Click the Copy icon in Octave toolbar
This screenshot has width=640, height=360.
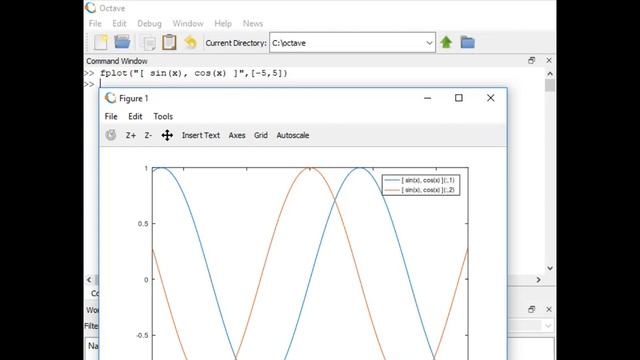click(x=148, y=43)
